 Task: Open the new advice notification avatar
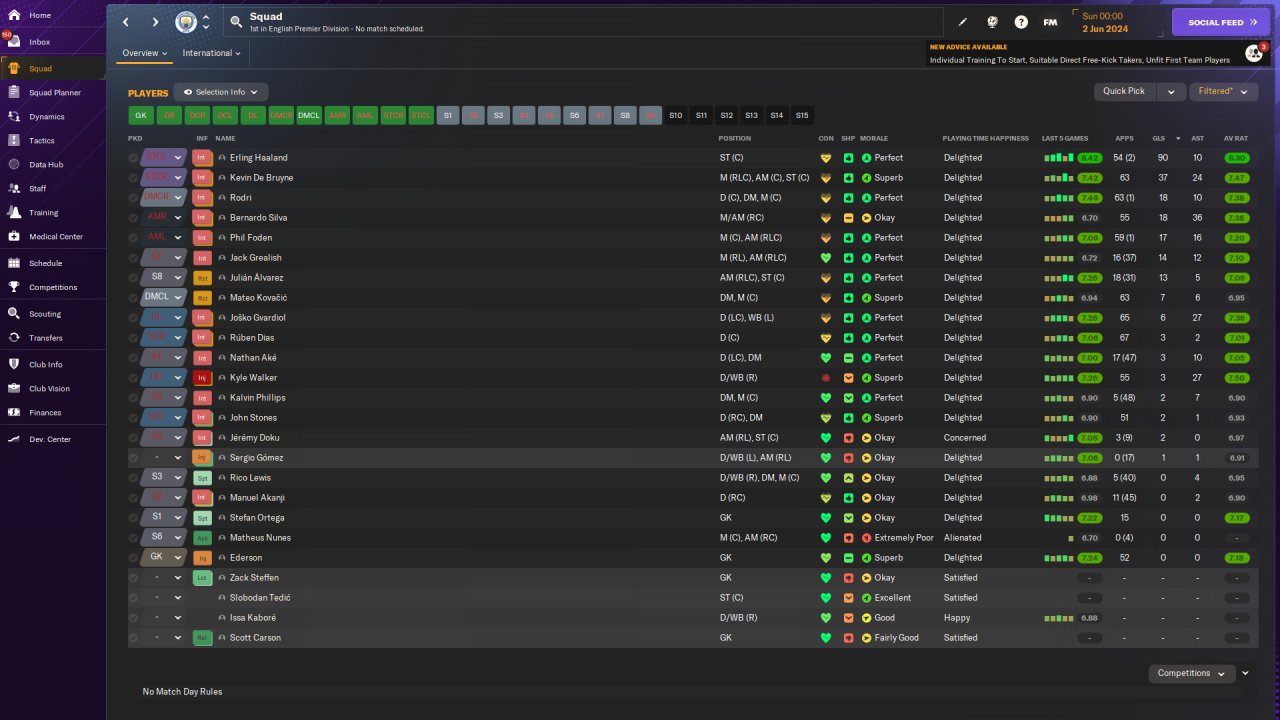[1254, 53]
